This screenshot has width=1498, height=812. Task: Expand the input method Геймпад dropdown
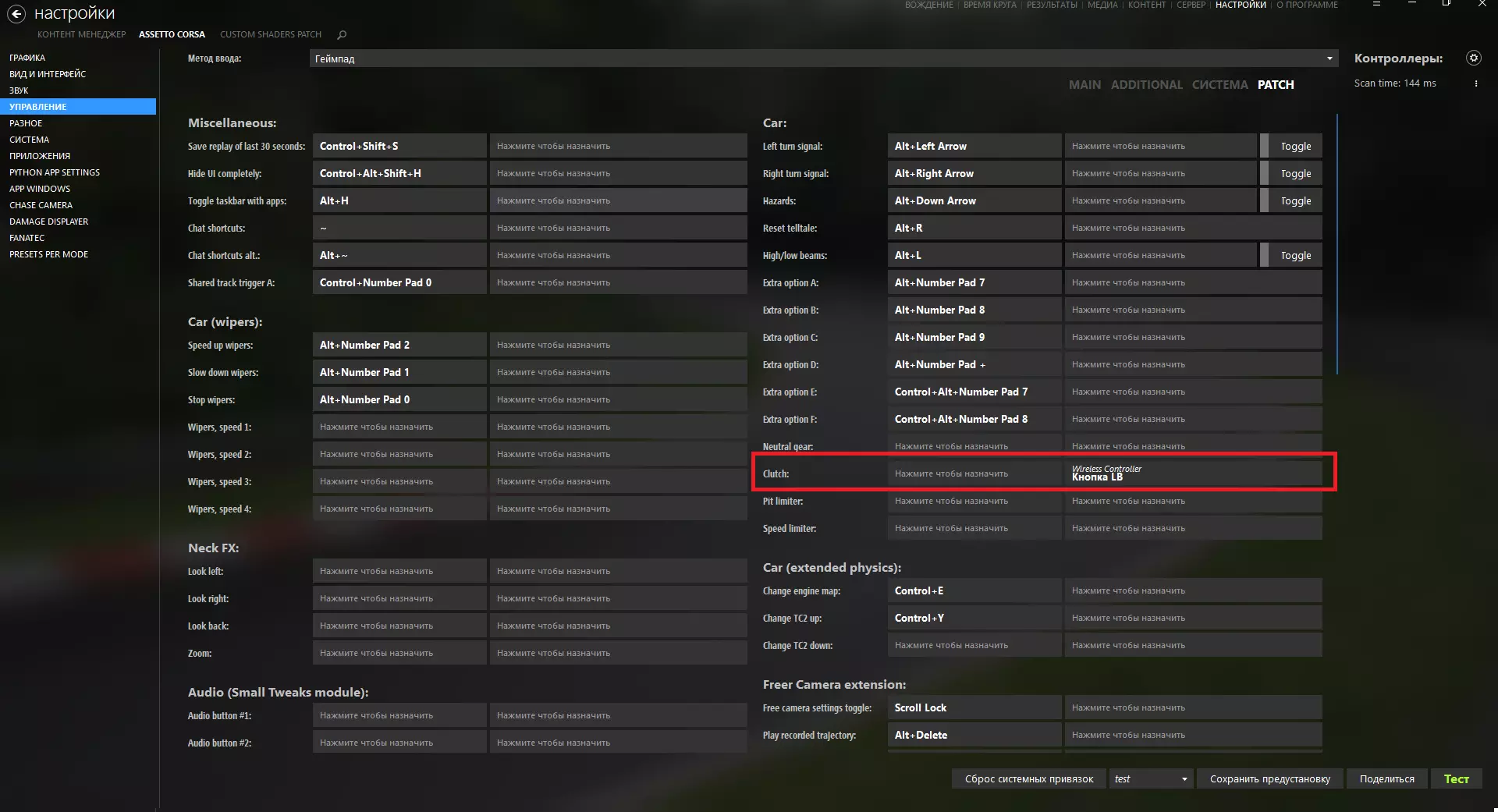pyautogui.click(x=824, y=59)
